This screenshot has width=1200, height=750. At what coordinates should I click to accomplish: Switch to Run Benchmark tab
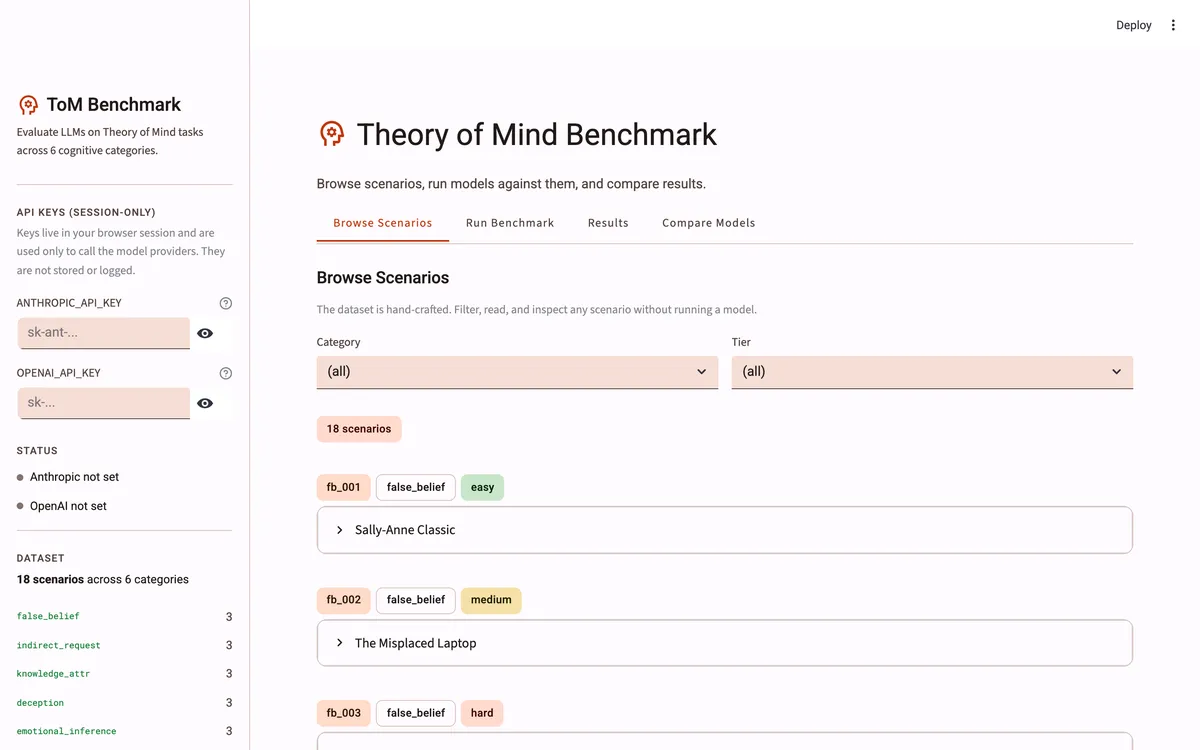(510, 223)
